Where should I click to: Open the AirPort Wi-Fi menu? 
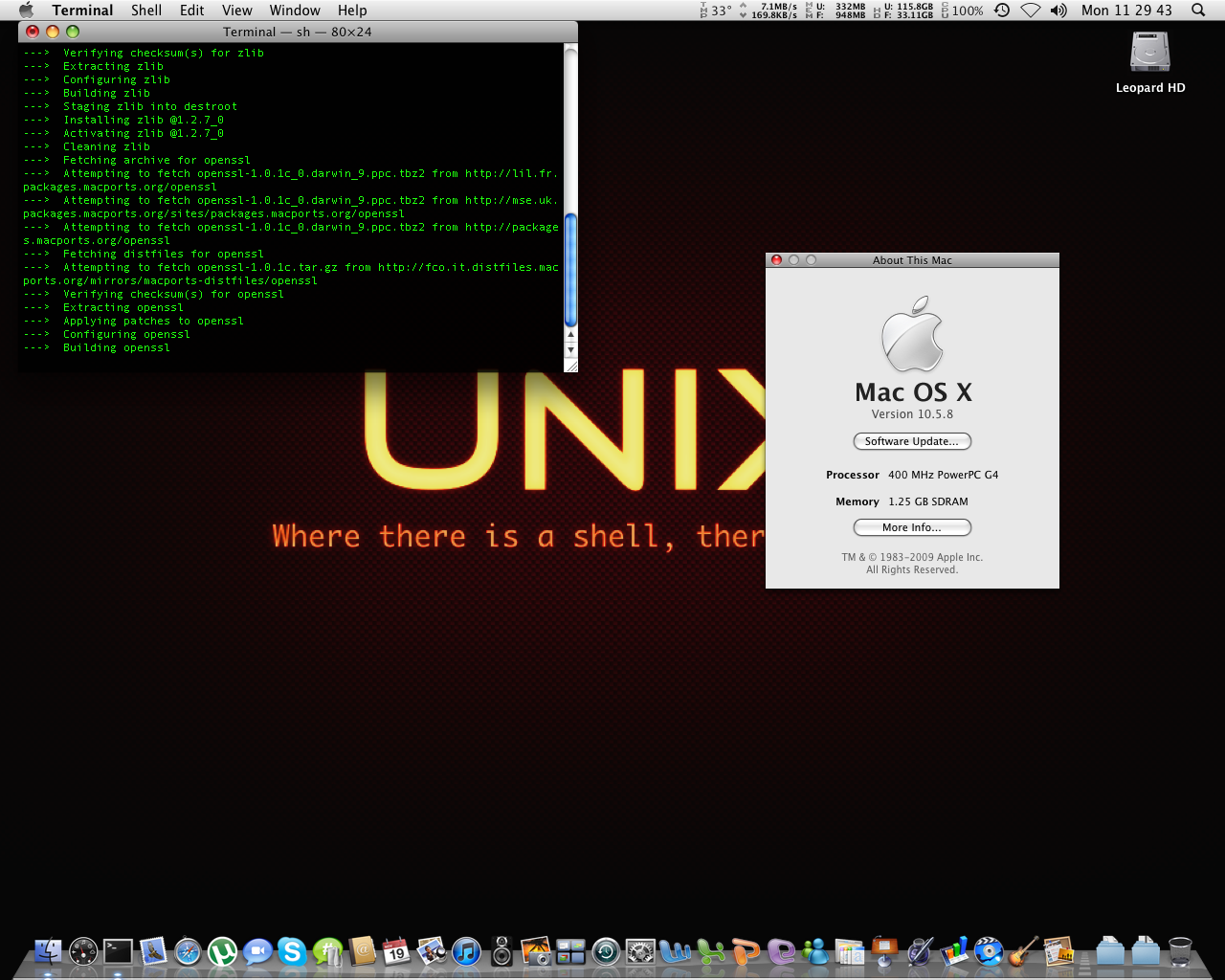click(1031, 11)
